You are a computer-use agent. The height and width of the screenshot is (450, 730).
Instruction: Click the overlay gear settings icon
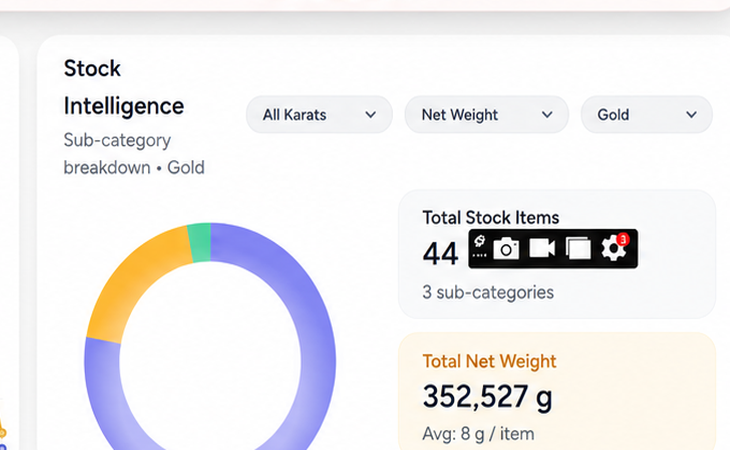point(614,248)
